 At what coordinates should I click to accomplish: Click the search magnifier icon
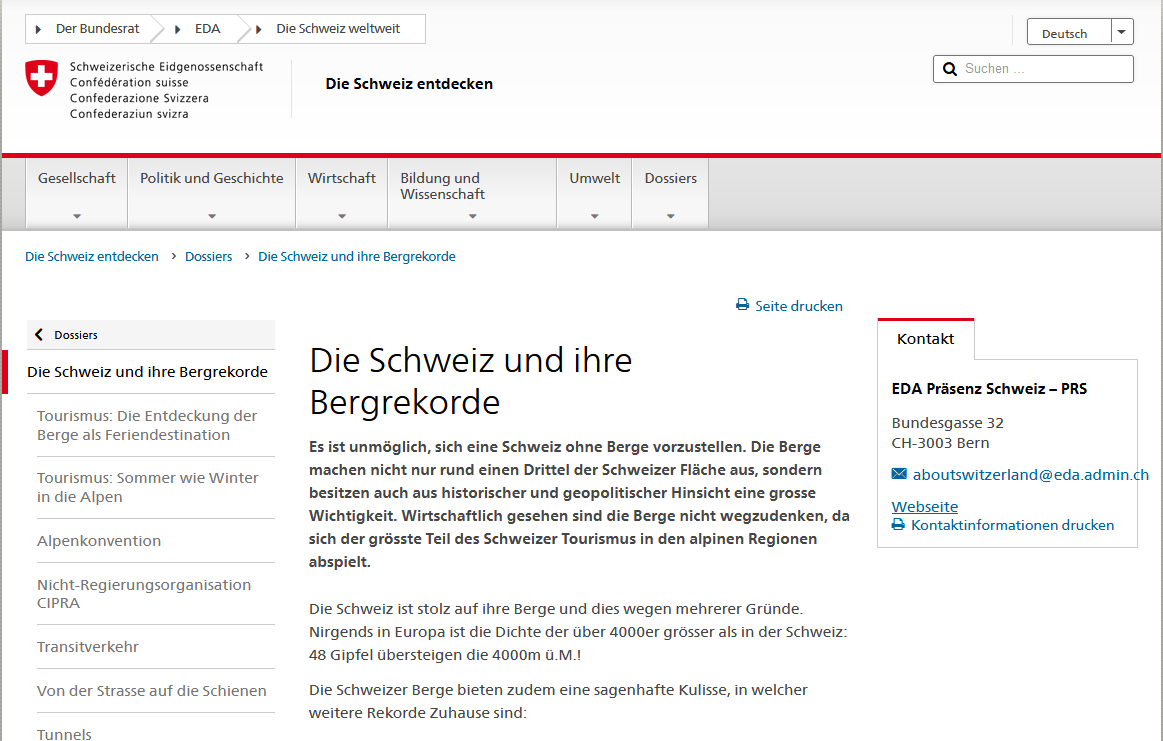click(x=949, y=69)
